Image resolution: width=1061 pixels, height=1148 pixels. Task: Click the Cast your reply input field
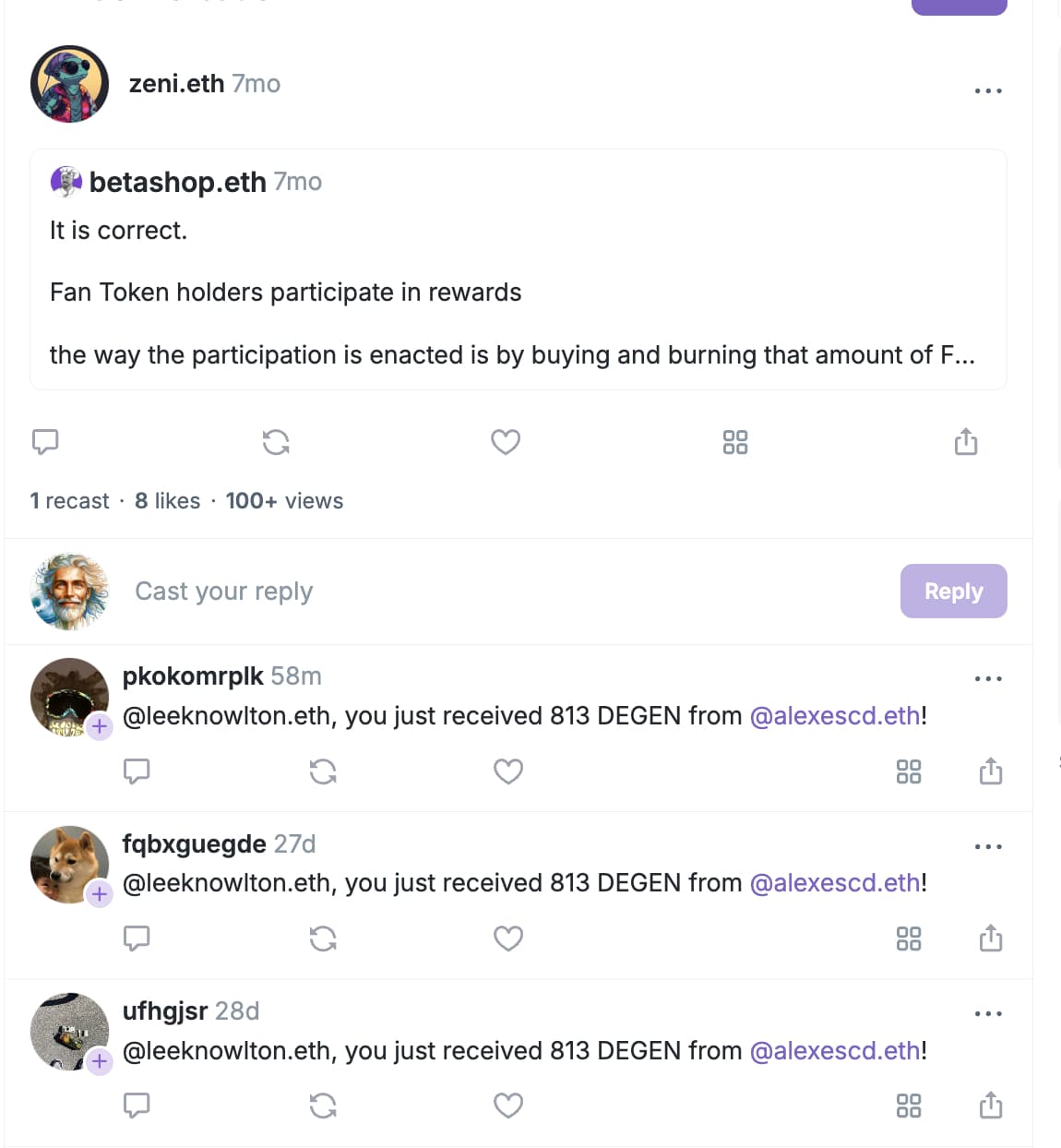pos(369,591)
